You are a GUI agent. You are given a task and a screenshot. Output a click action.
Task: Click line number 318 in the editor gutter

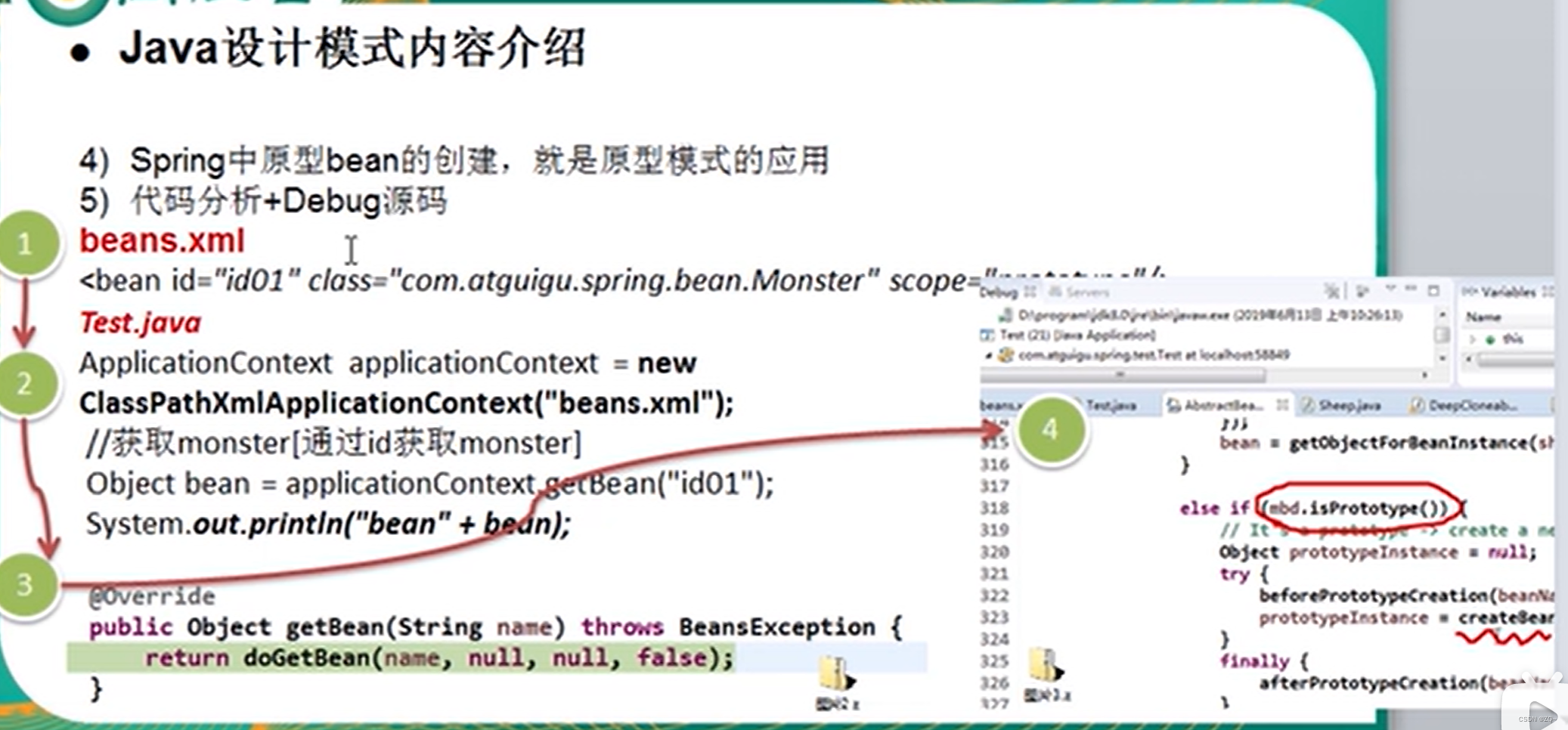click(995, 508)
